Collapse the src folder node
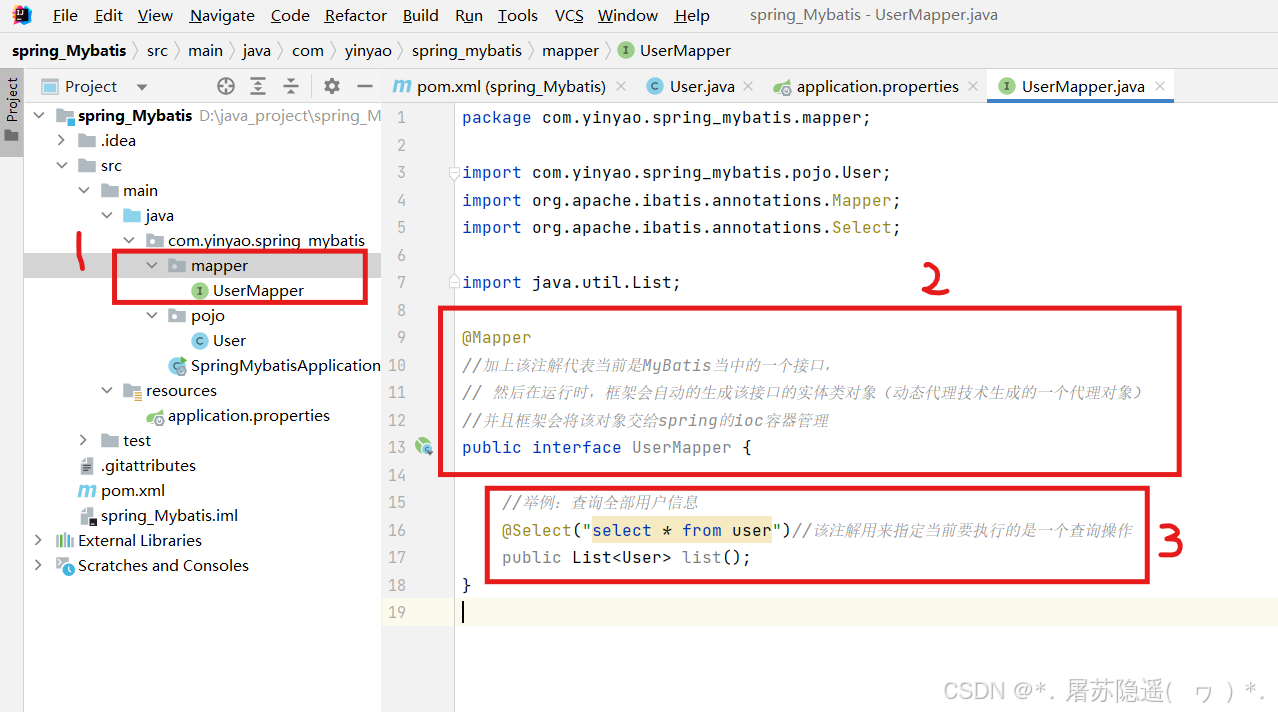Viewport: 1278px width, 712px height. [x=62, y=166]
